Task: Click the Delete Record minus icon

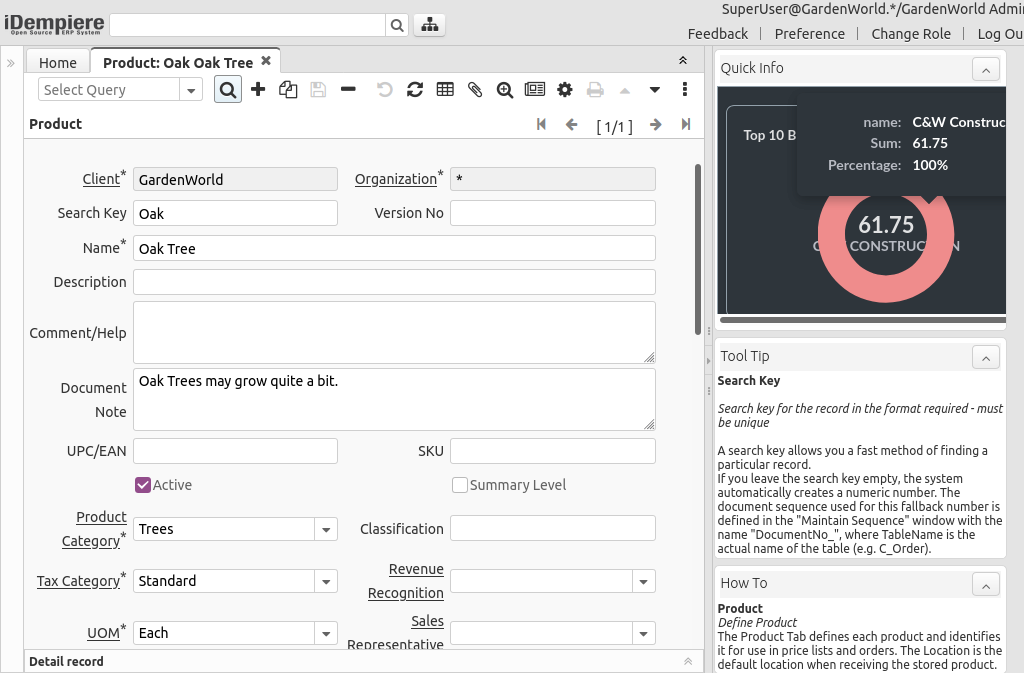Action: [x=348, y=90]
